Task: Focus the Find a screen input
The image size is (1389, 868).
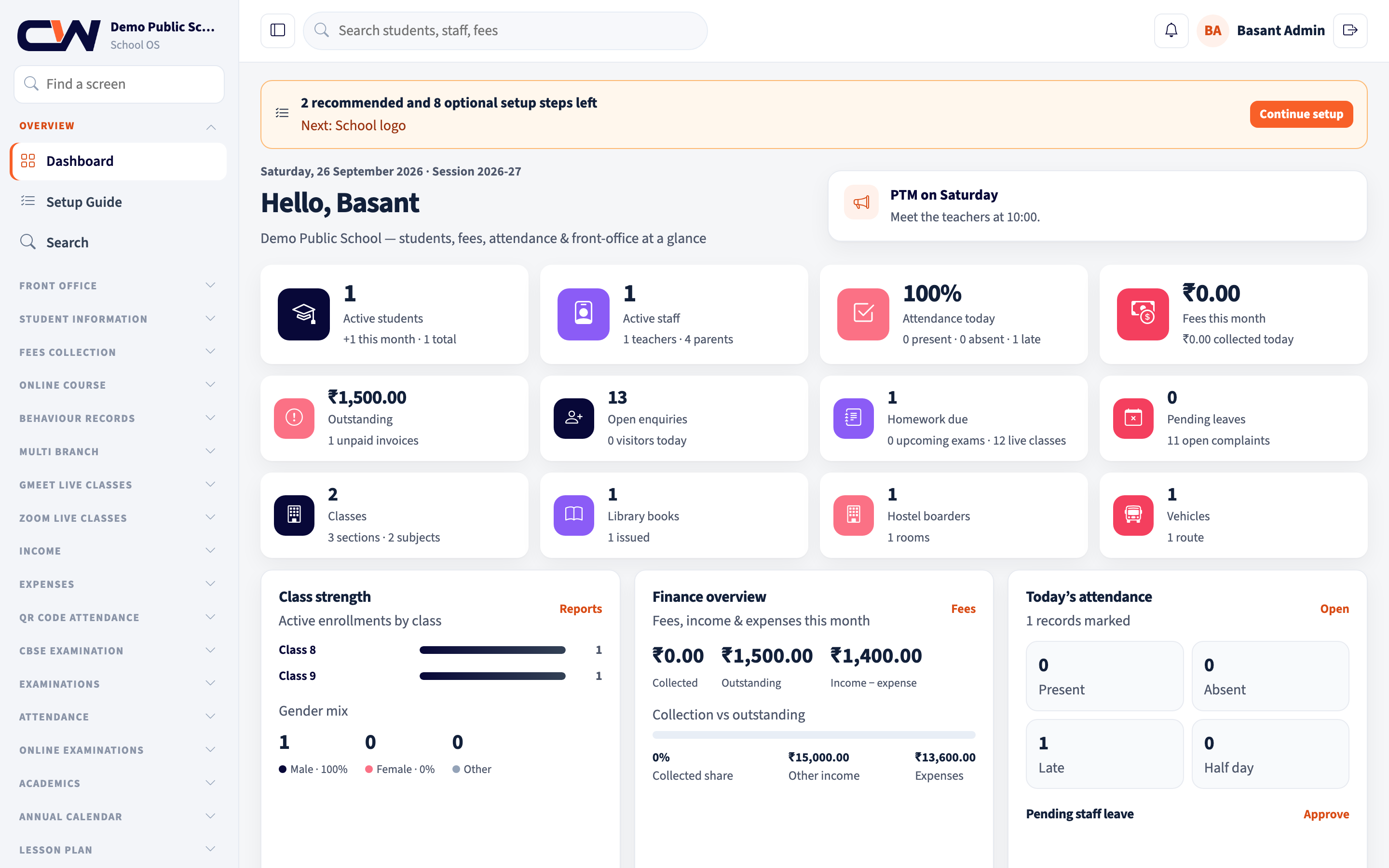Action: click(119, 84)
